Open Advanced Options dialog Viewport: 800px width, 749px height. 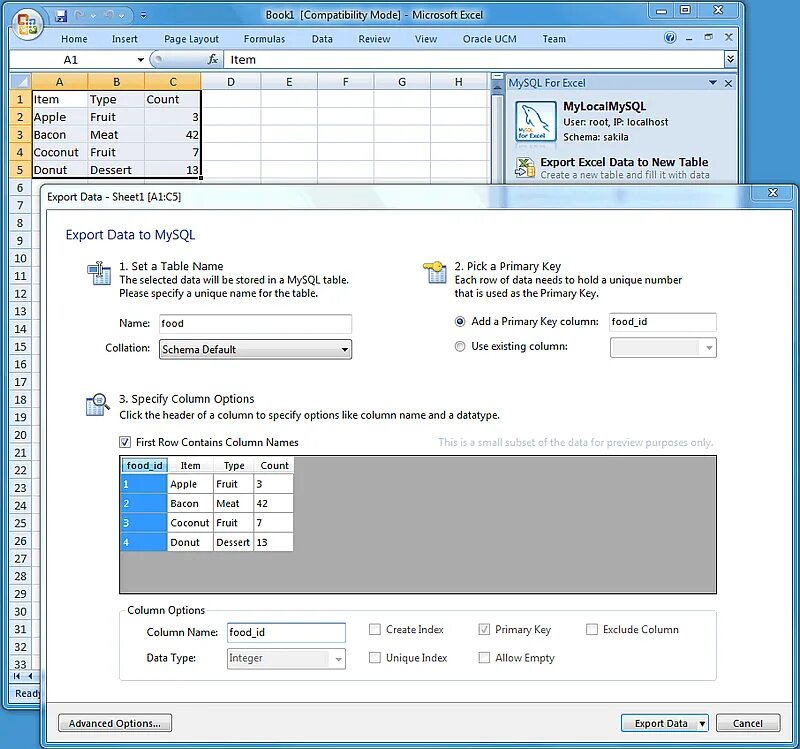pos(115,723)
